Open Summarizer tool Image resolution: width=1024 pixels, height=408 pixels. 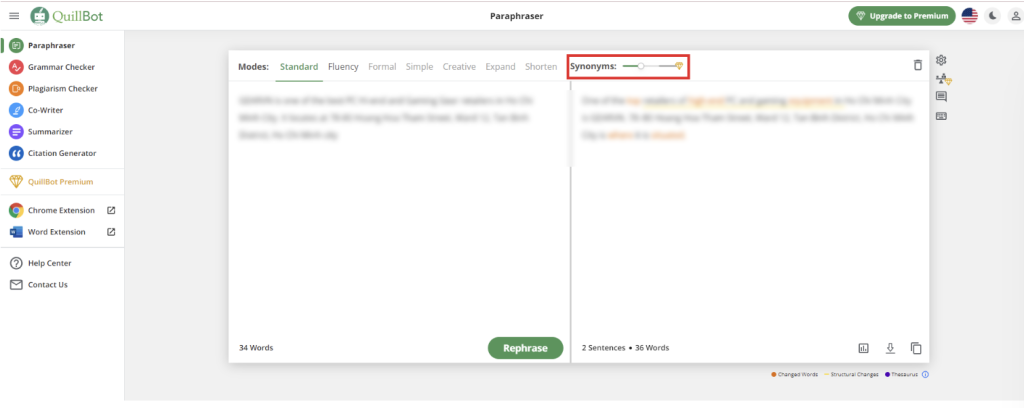(50, 132)
